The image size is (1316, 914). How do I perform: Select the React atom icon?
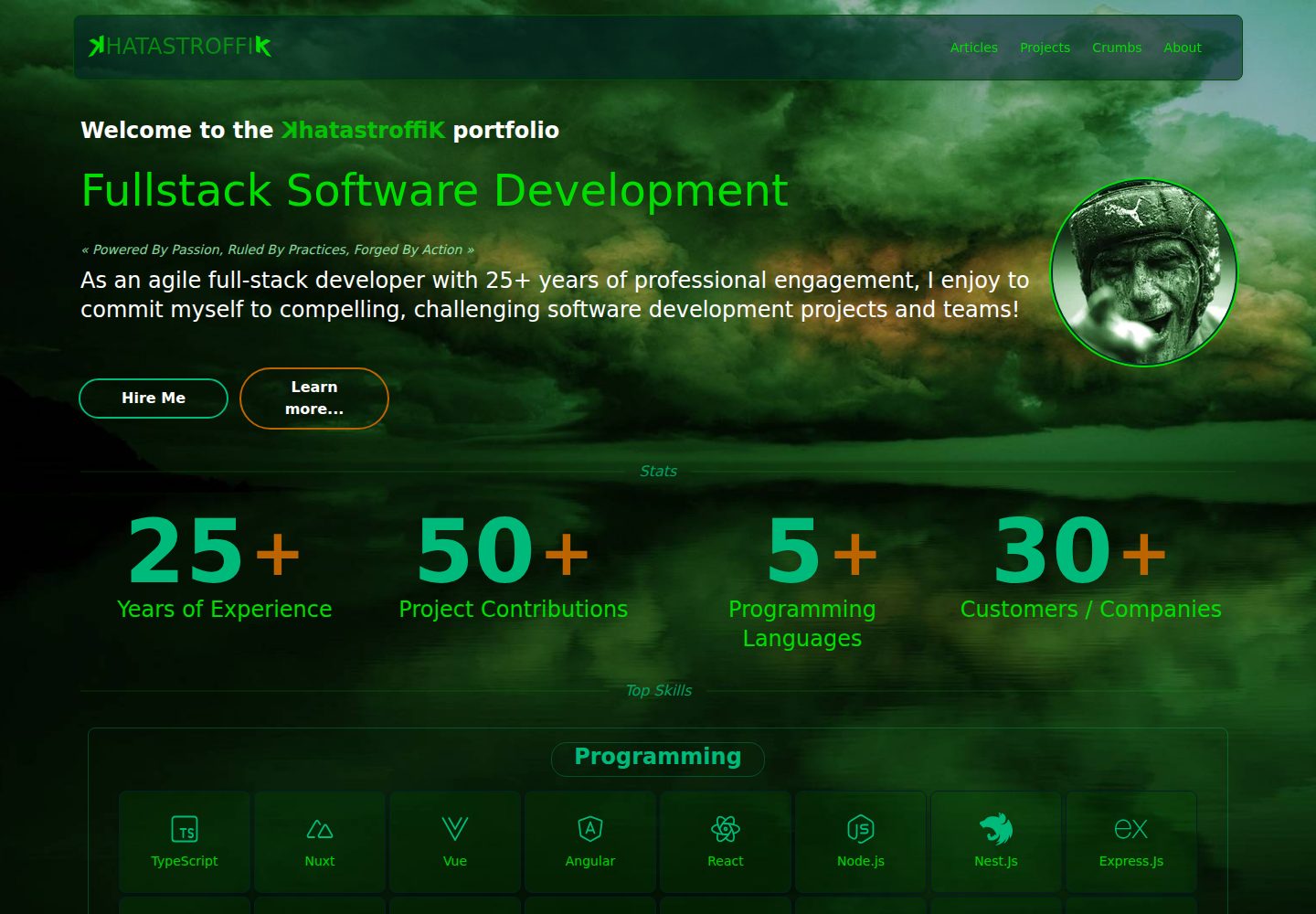pyautogui.click(x=726, y=829)
